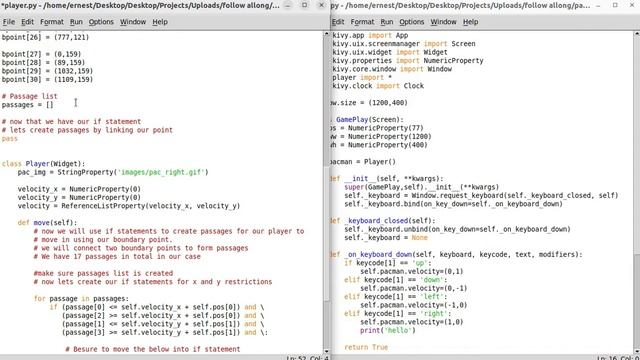This screenshot has height=360, width=640.
Task: Click the 'velocity_x = NumericProperty(0)' line
Action: point(79,189)
